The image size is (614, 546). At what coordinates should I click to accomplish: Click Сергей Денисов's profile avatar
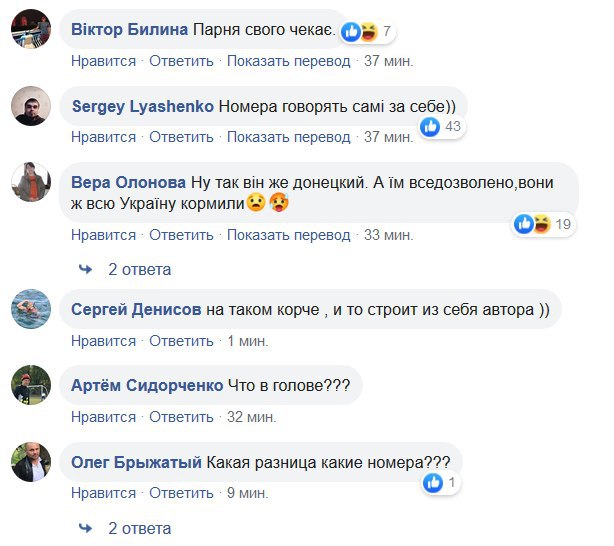pyautogui.click(x=32, y=308)
